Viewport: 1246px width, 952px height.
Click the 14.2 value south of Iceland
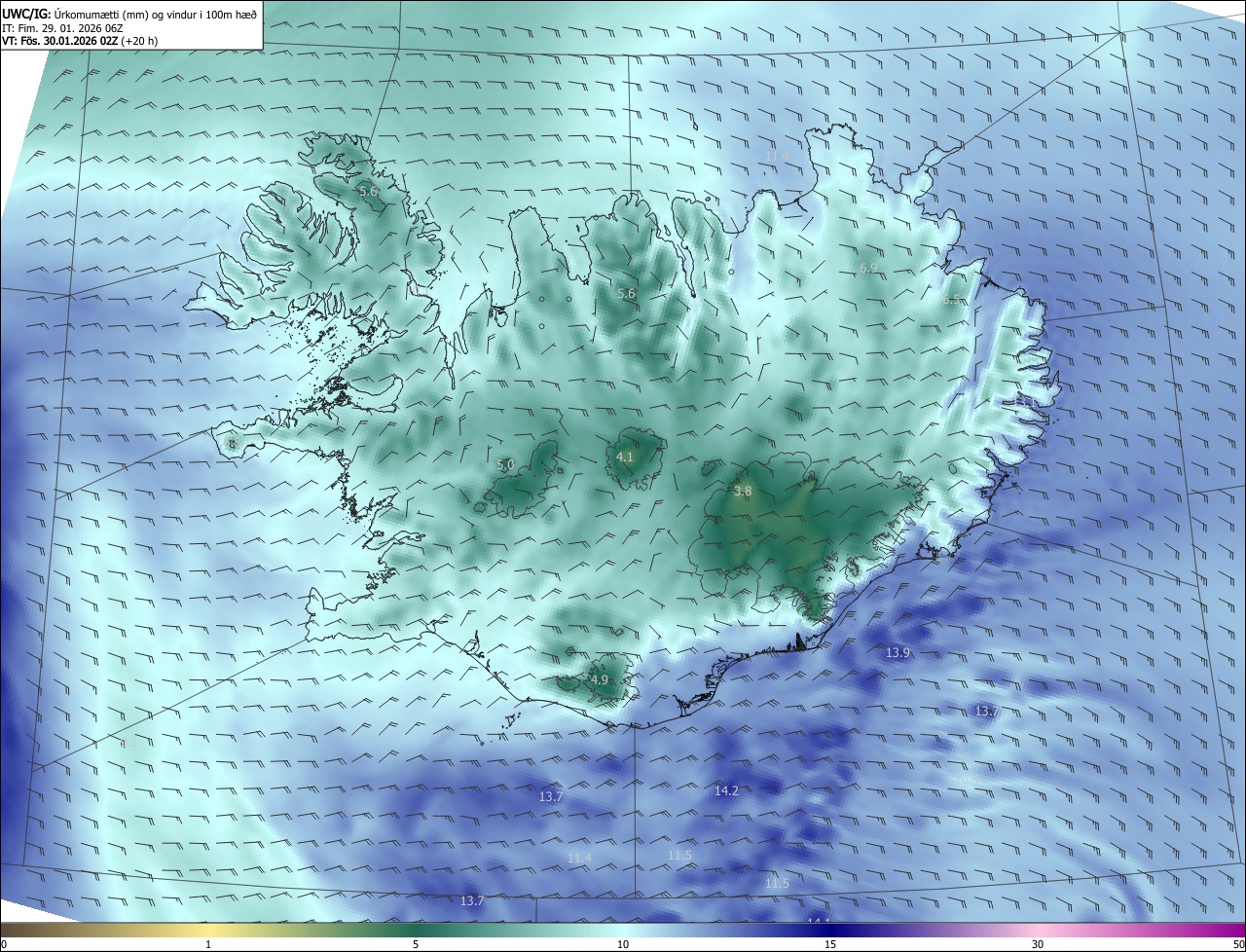click(x=726, y=790)
